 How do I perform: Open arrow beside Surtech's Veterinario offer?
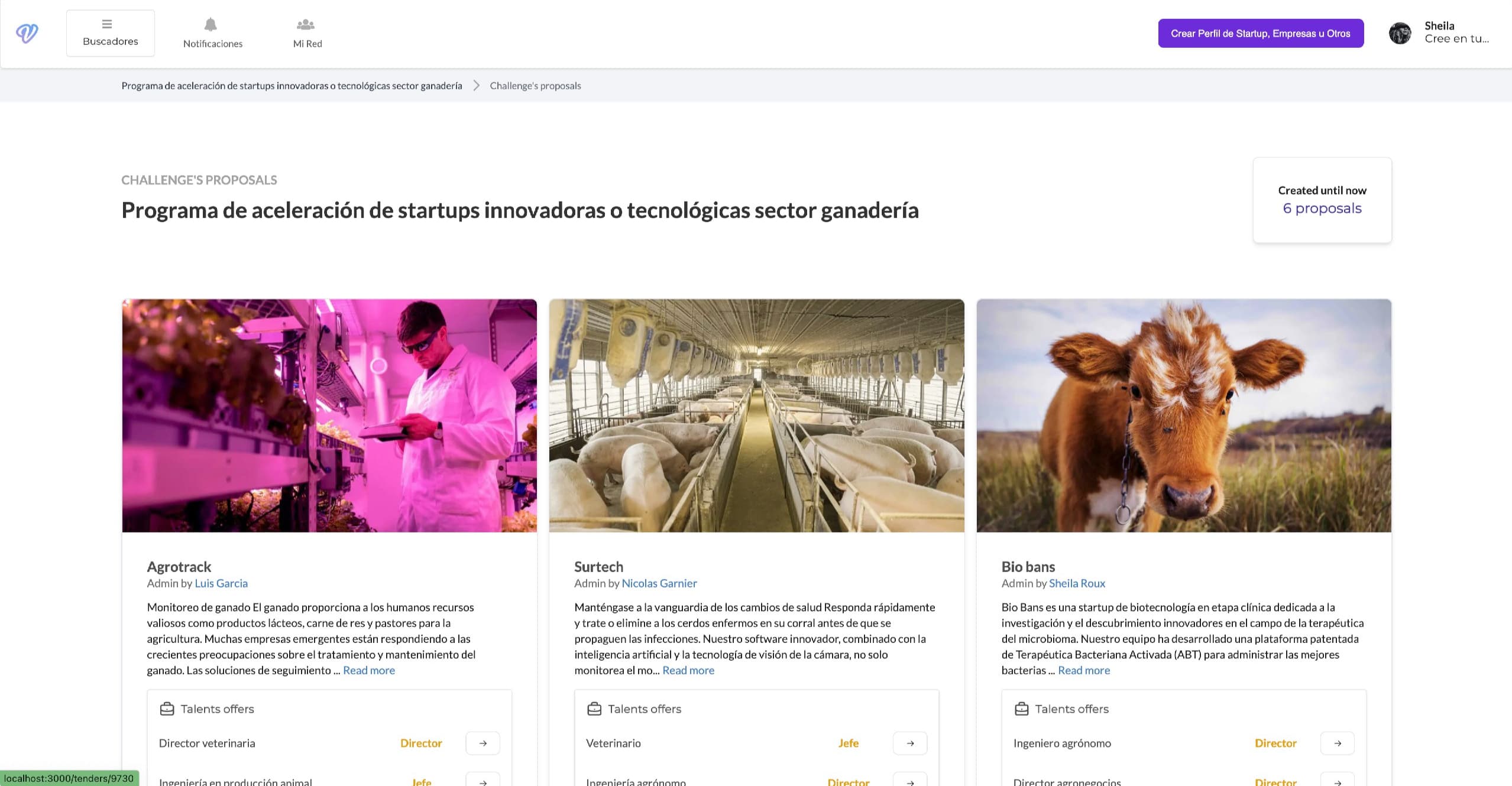click(x=909, y=743)
